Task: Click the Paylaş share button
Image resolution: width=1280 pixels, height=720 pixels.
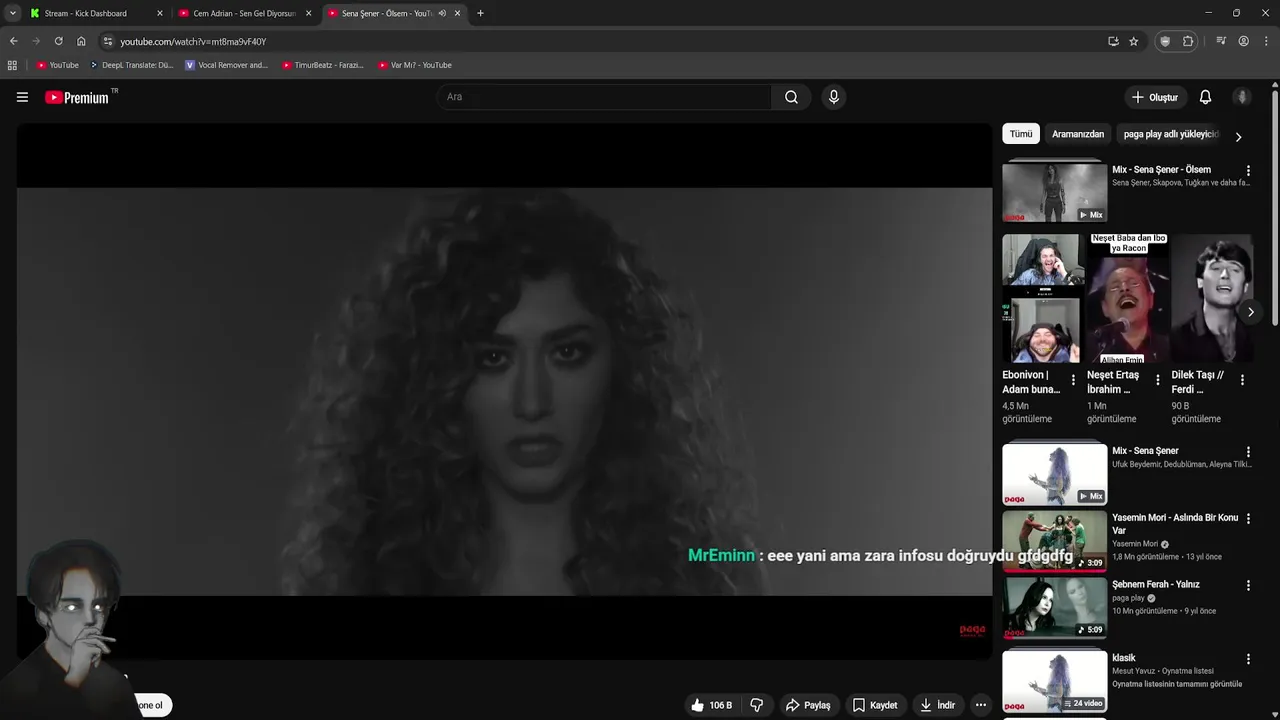Action: tap(808, 705)
